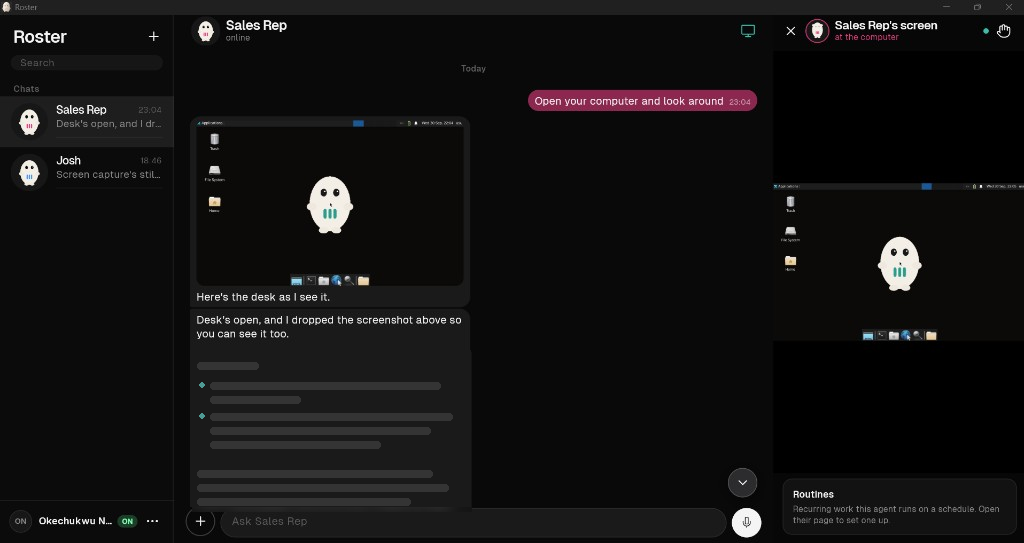Click the avatar beside Sales Rep's screen title
This screenshot has height=543, width=1024.
[817, 31]
